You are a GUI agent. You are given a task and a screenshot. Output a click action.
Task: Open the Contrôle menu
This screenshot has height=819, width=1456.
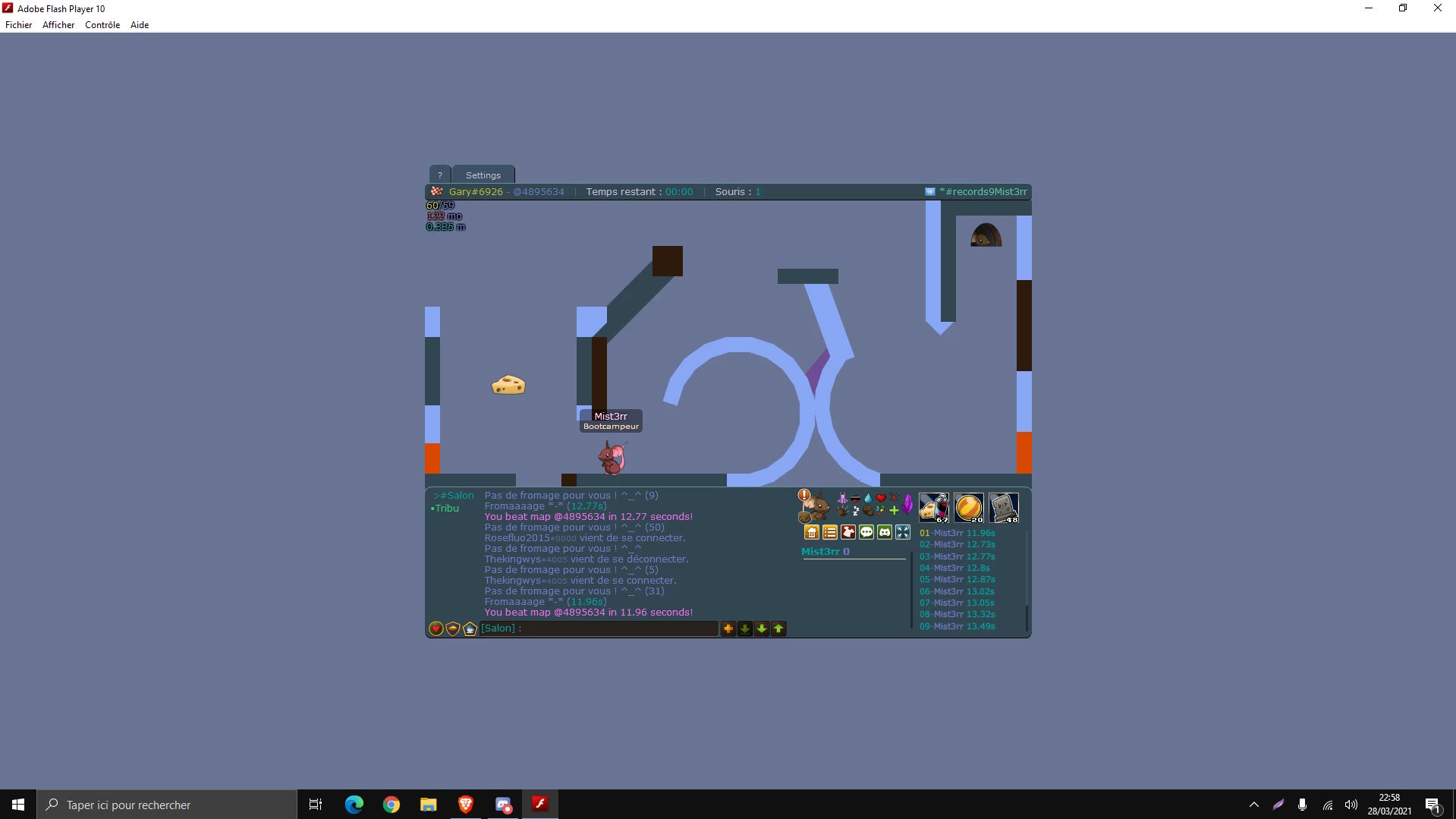pos(102,25)
